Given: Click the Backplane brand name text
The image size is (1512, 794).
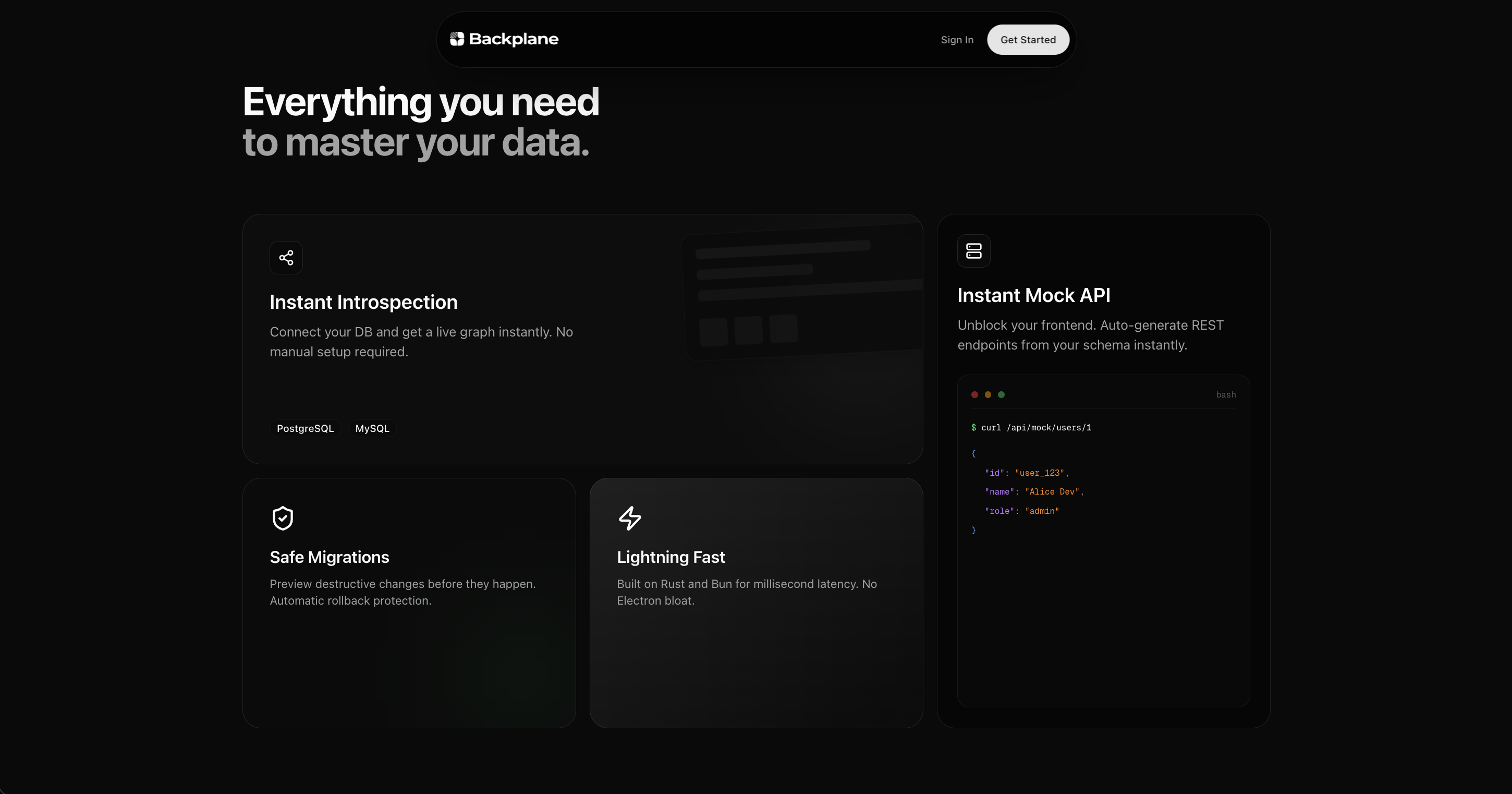Looking at the screenshot, I should coord(514,39).
